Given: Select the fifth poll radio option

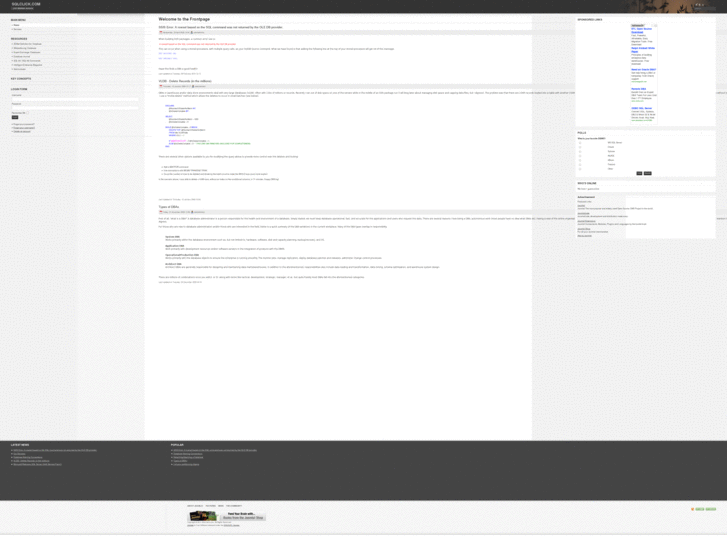Looking at the screenshot, I should (580, 160).
